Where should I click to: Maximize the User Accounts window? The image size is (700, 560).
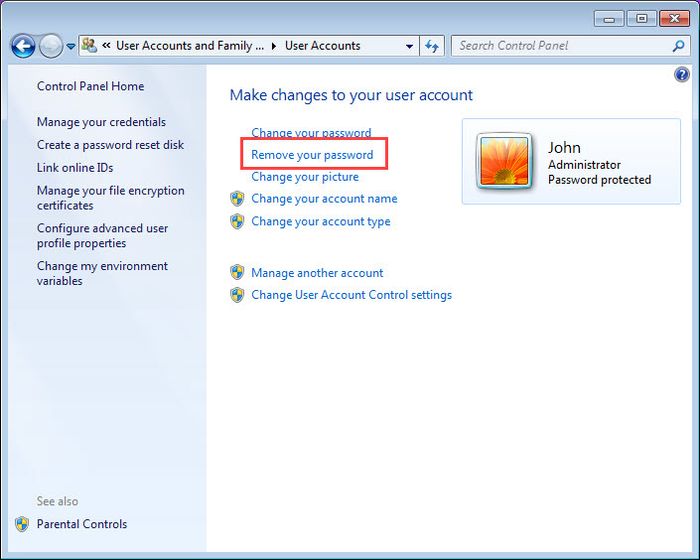tap(642, 19)
